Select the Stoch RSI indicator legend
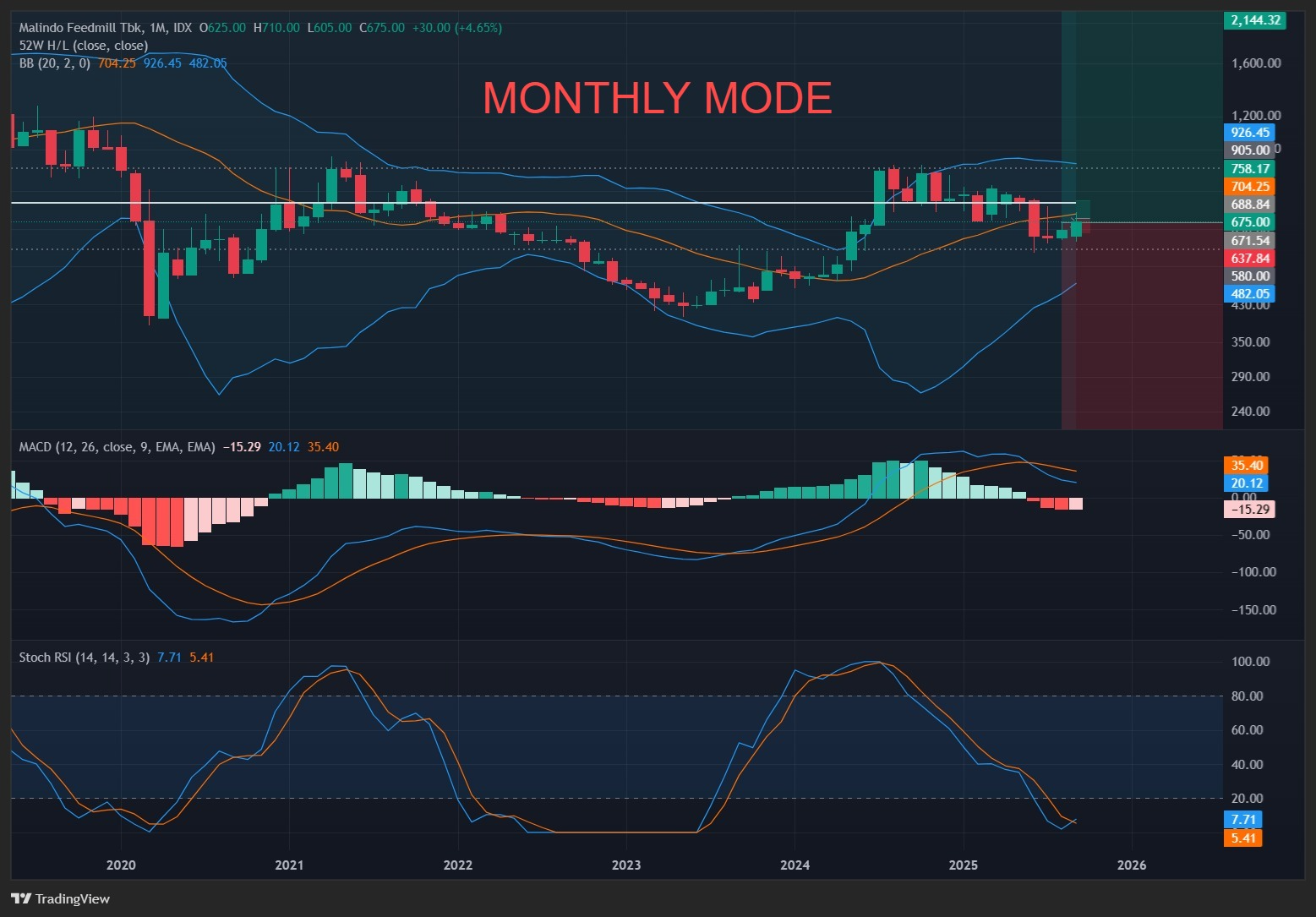The width and height of the screenshot is (1316, 917). tap(85, 658)
